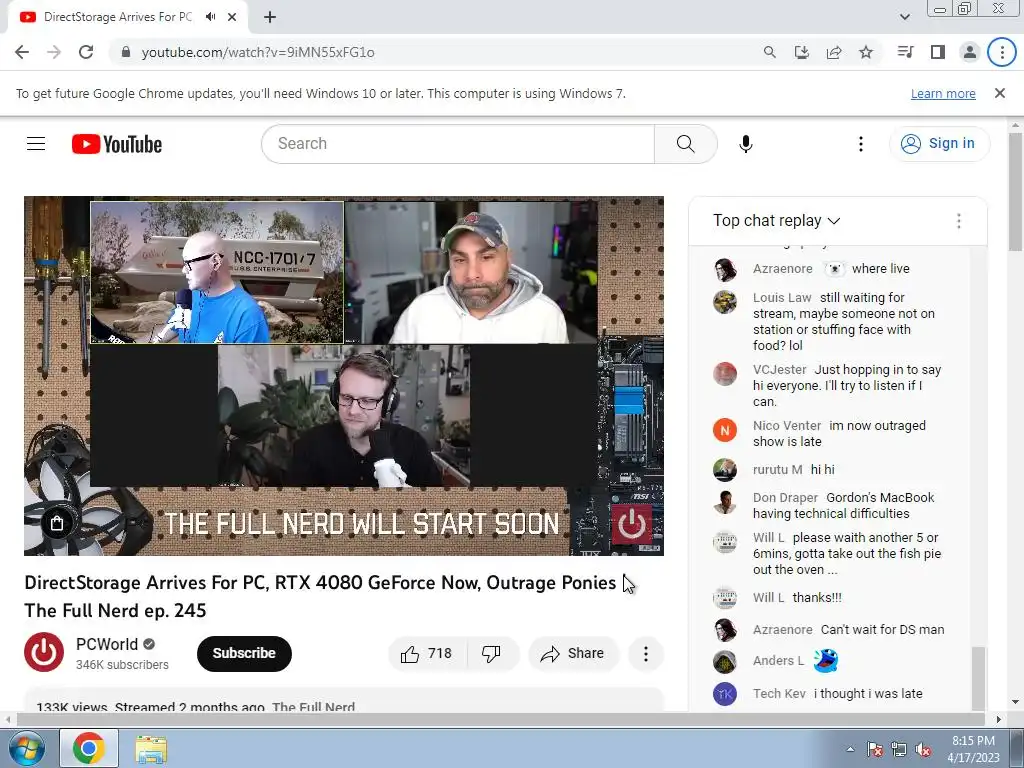Open the YouTube hamburger guide menu
This screenshot has height=768, width=1024.
click(x=36, y=144)
